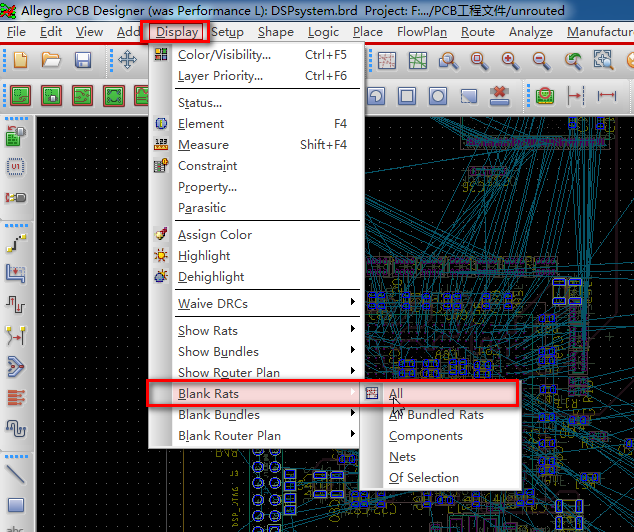Open the Setup menu
Viewport: 634px width, 532px height.
(x=227, y=32)
